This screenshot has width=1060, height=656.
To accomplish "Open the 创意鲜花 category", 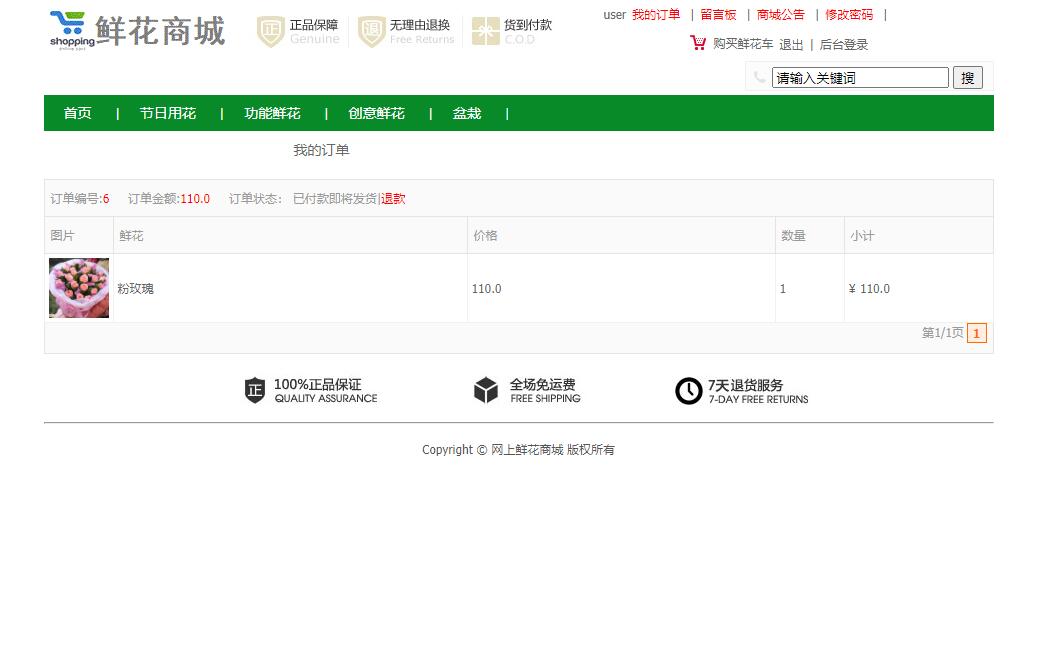I will pyautogui.click(x=376, y=113).
